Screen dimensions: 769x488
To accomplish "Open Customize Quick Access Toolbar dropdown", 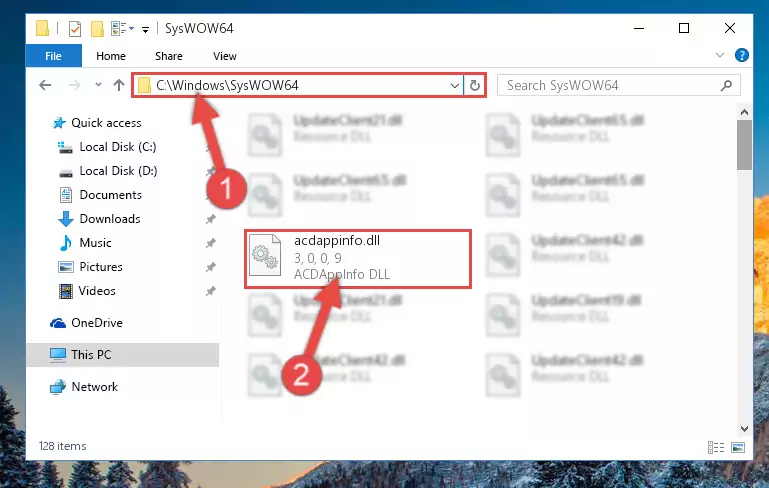I will [145, 29].
